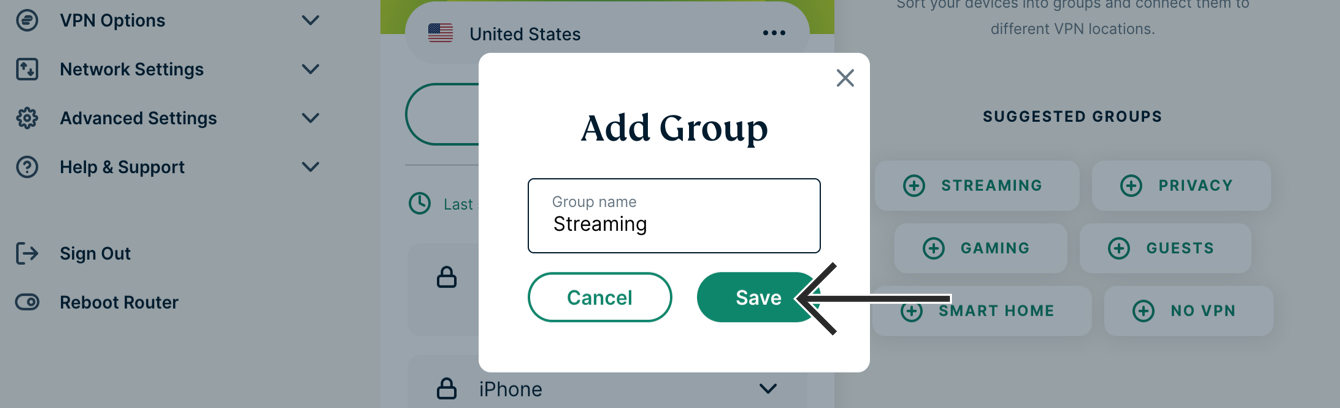Open the Help & Support menu item
This screenshot has width=1340, height=408.
[122, 167]
